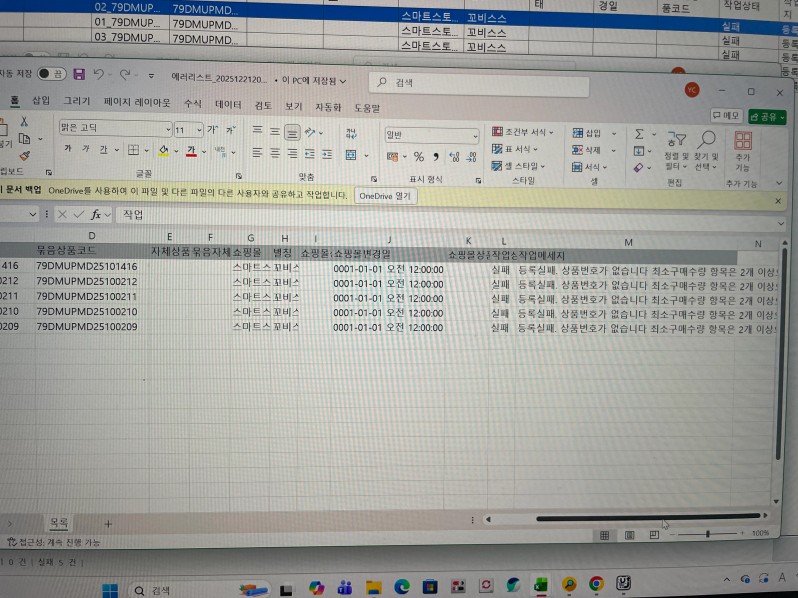The image size is (798, 598).
Task: Open the 삽입 ribbon tab
Action: pyautogui.click(x=41, y=100)
